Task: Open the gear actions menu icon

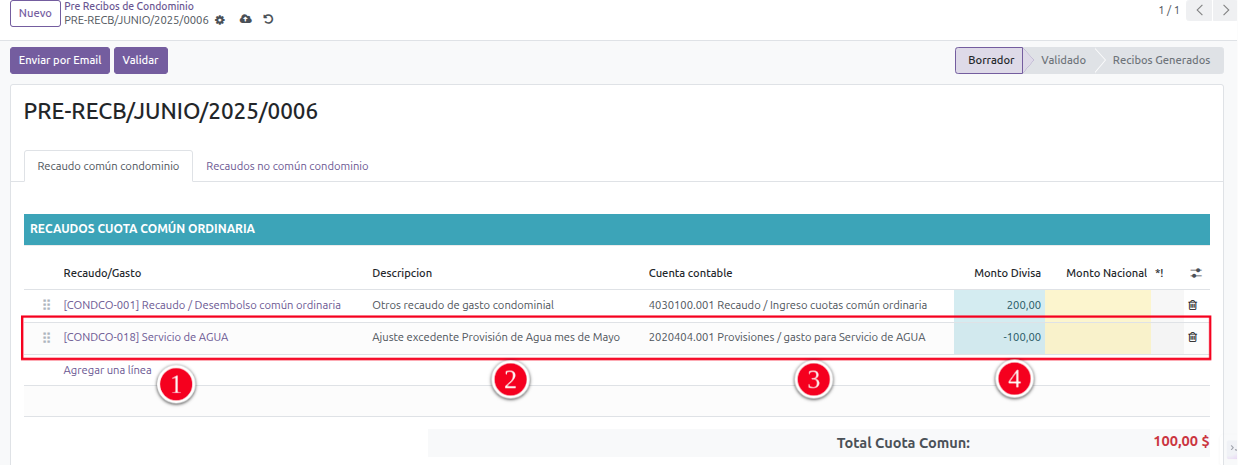Action: (x=220, y=20)
